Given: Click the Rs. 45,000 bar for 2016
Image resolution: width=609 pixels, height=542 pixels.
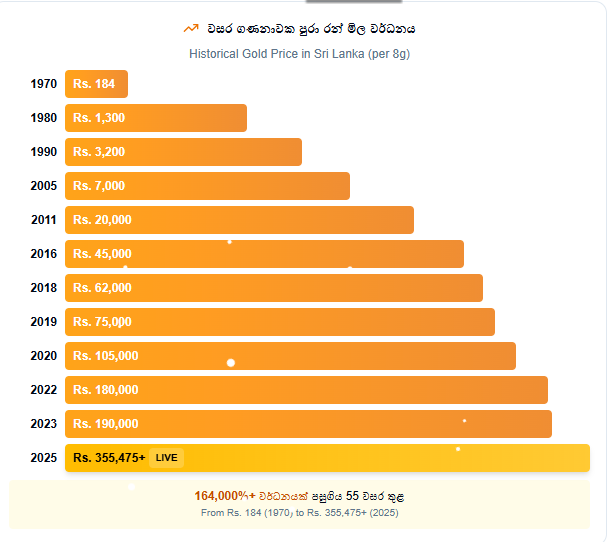Looking at the screenshot, I should tap(264, 254).
